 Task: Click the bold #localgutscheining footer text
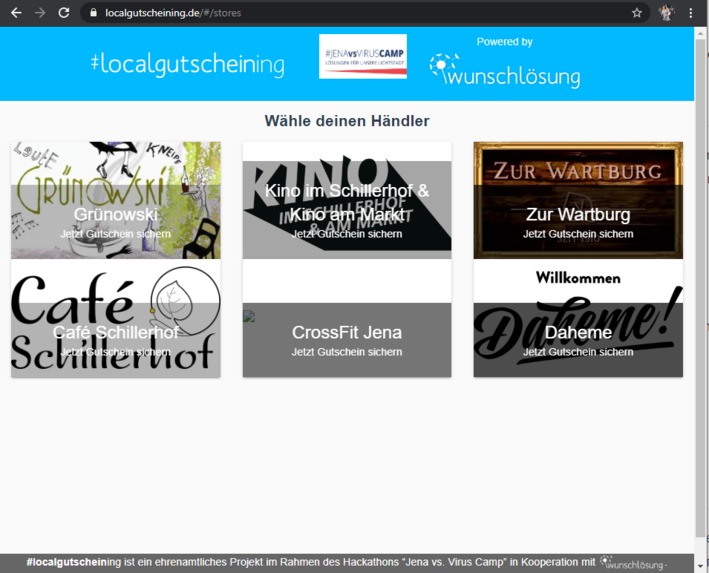coord(66,562)
